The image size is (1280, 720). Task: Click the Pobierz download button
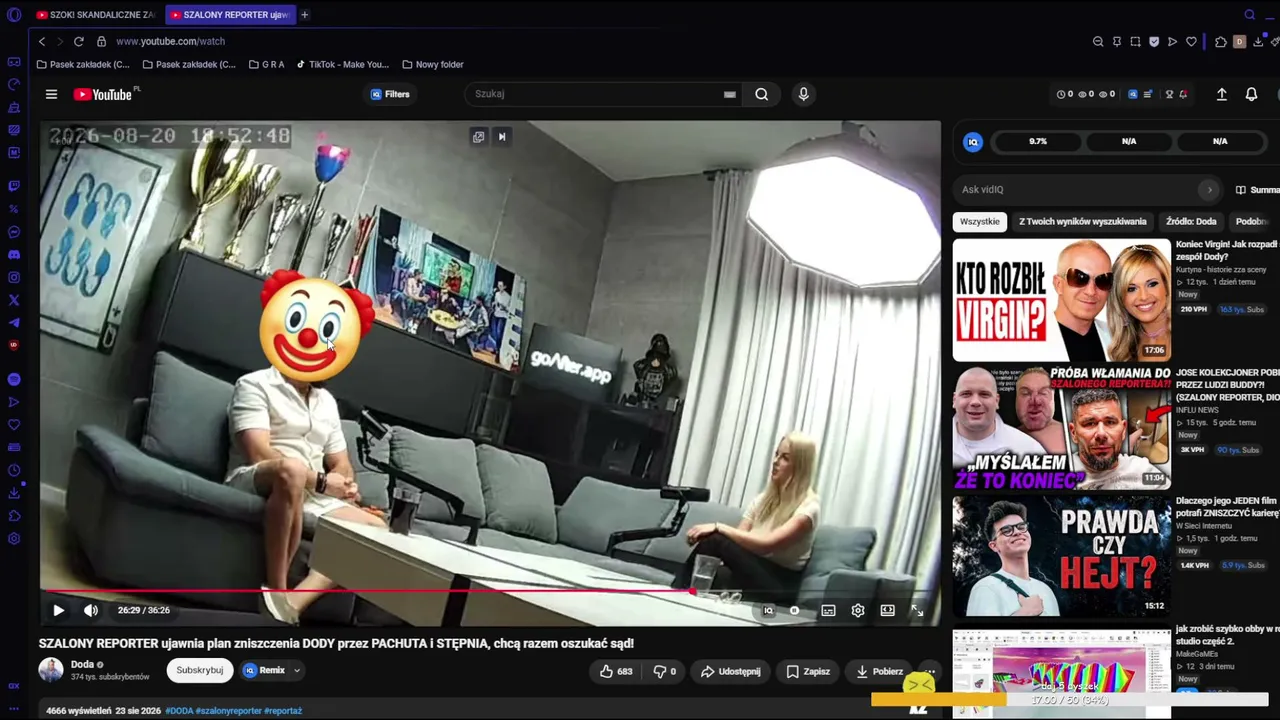879,671
